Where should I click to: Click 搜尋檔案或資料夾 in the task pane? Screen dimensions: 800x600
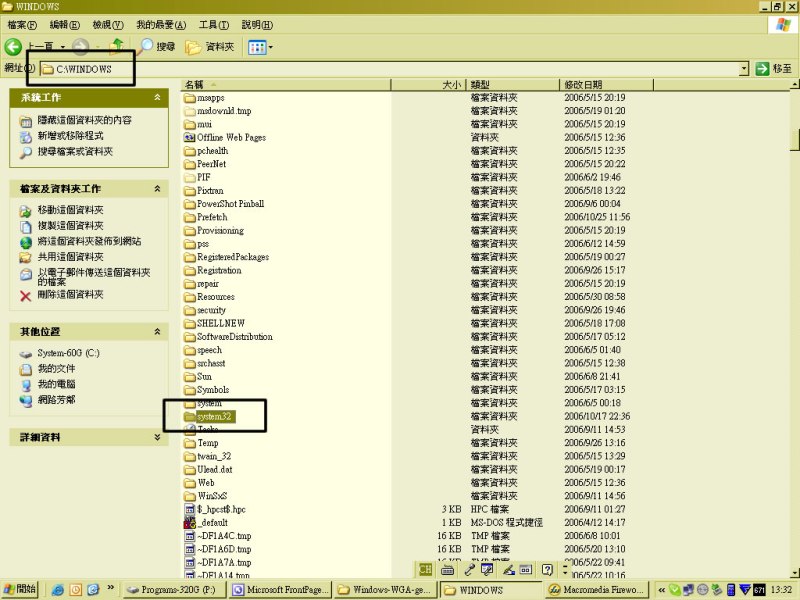pos(75,152)
